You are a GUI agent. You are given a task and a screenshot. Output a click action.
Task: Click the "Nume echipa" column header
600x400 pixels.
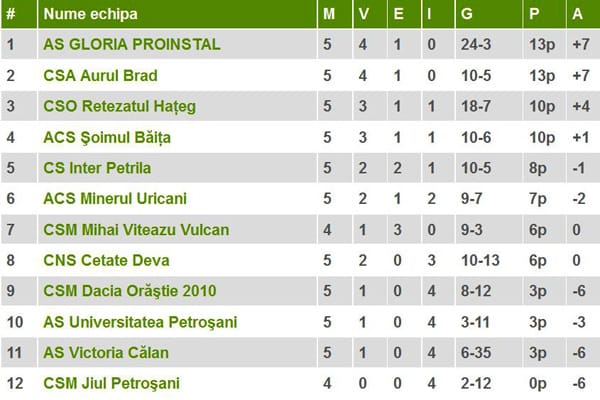[90, 14]
